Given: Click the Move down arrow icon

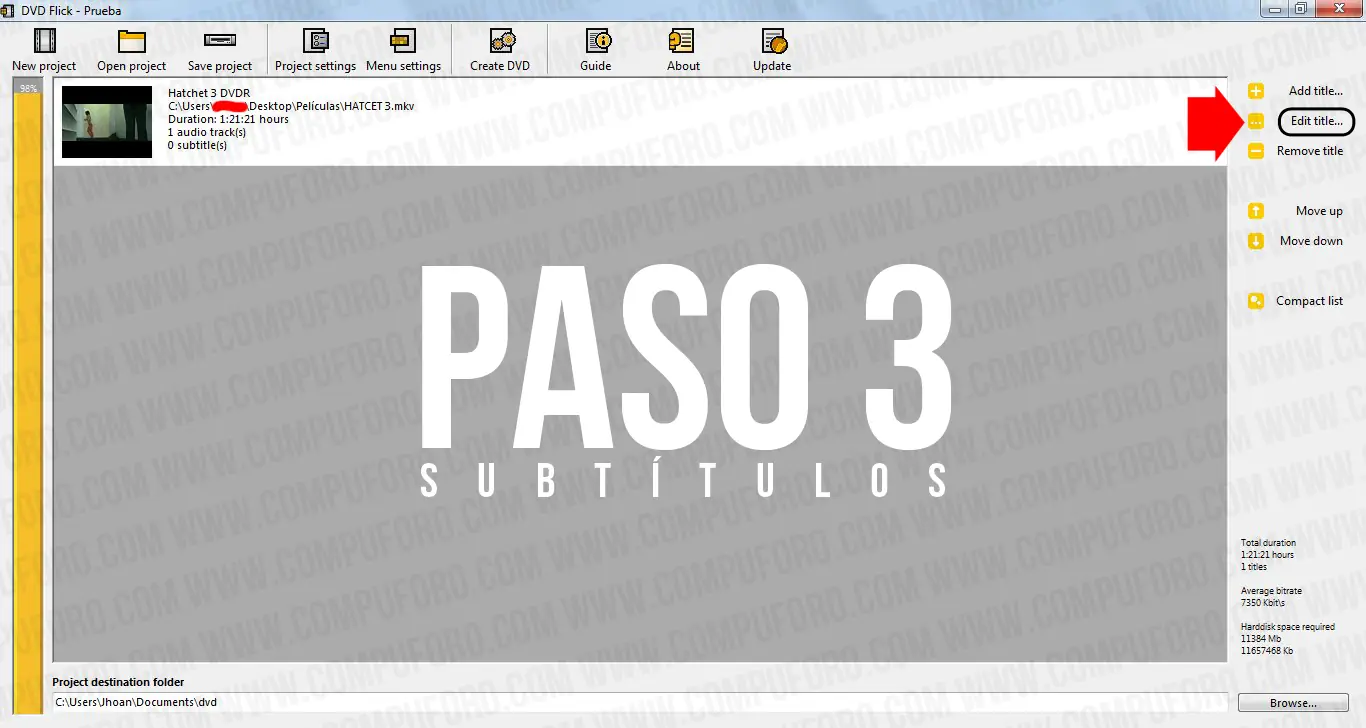Looking at the screenshot, I should [1255, 241].
